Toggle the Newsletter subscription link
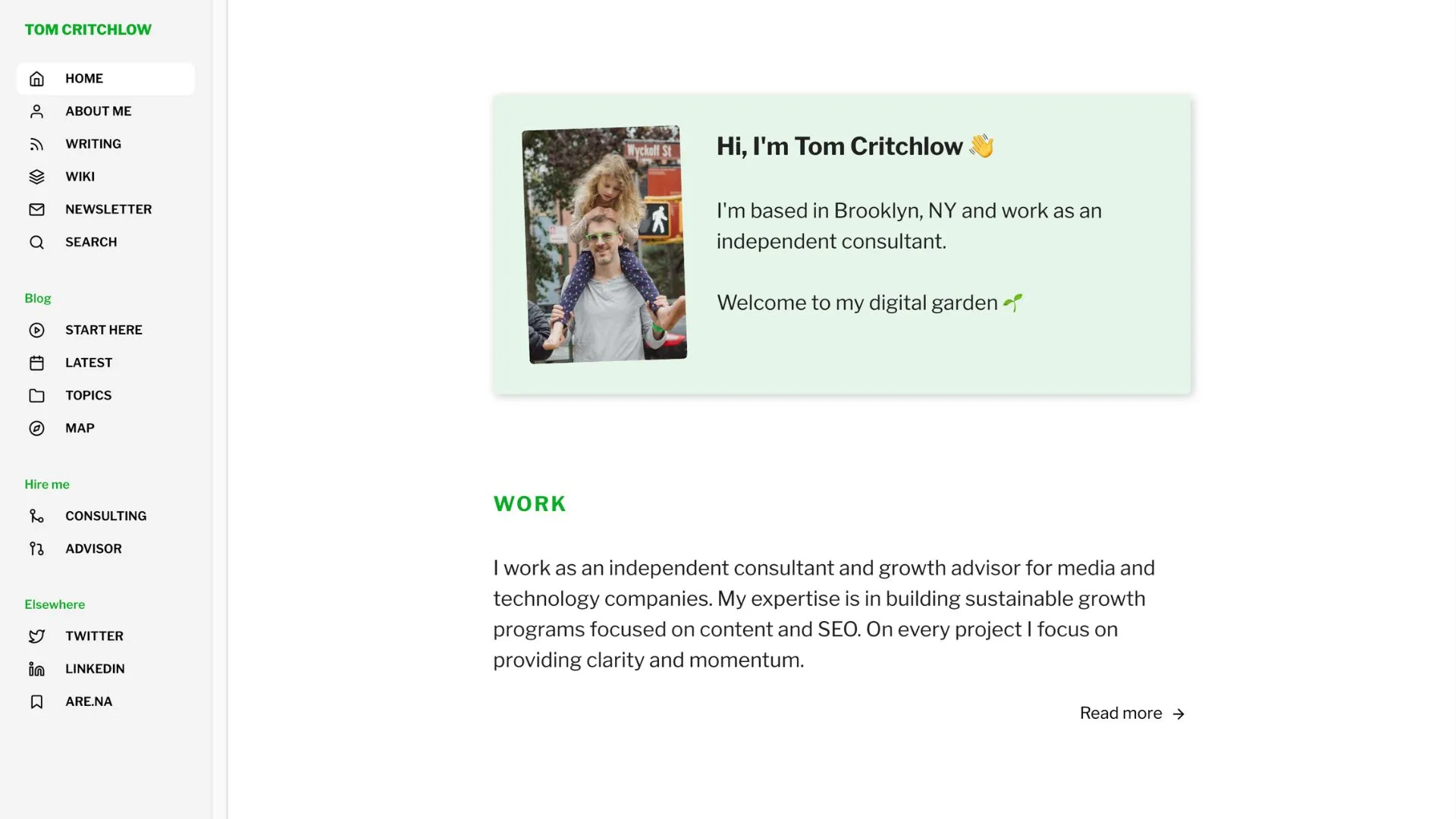 (x=108, y=209)
